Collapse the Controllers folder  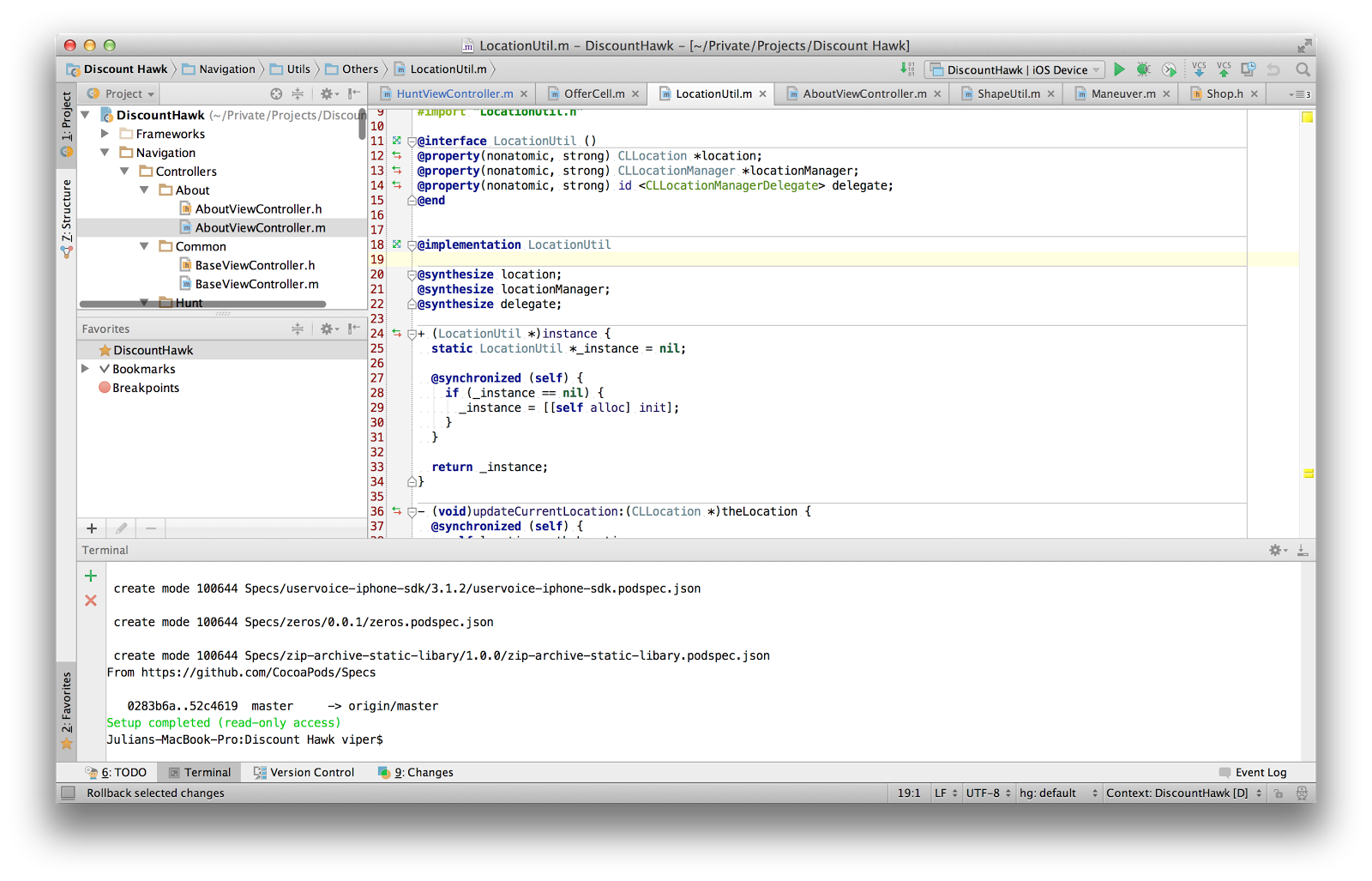point(124,172)
